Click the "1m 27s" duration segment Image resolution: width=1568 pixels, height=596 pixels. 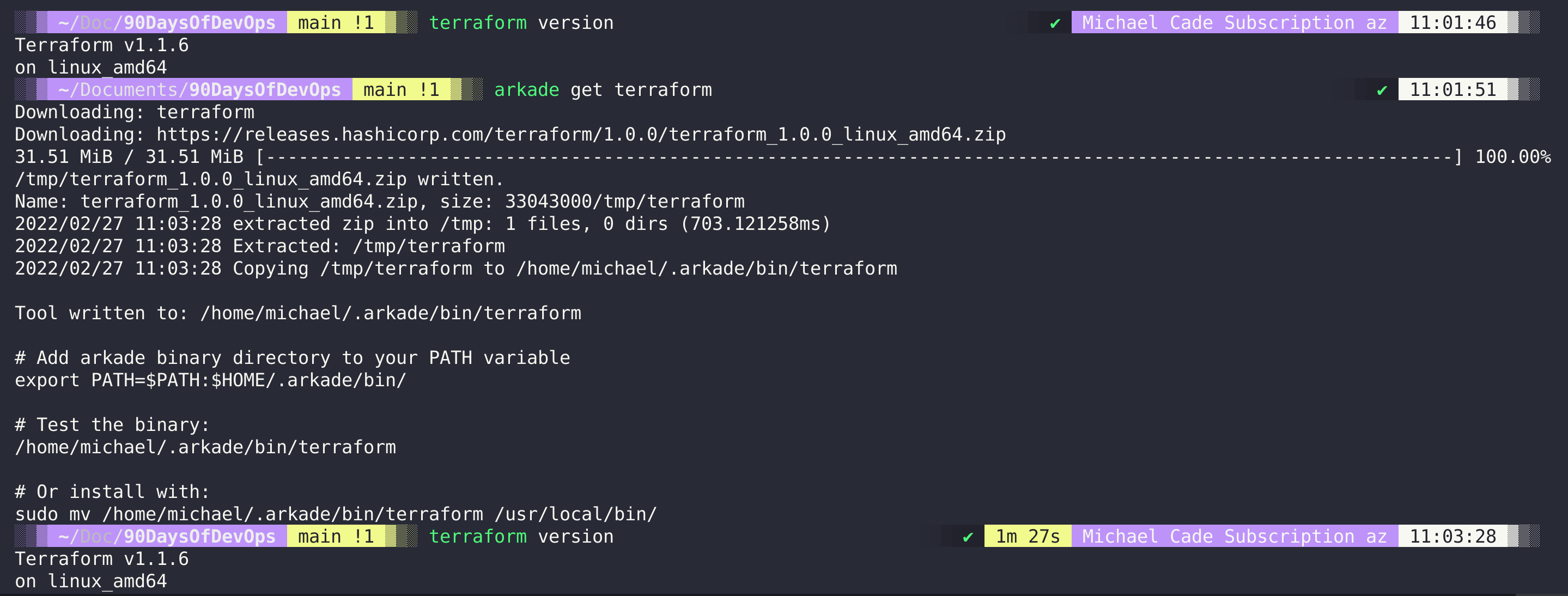tap(1027, 536)
